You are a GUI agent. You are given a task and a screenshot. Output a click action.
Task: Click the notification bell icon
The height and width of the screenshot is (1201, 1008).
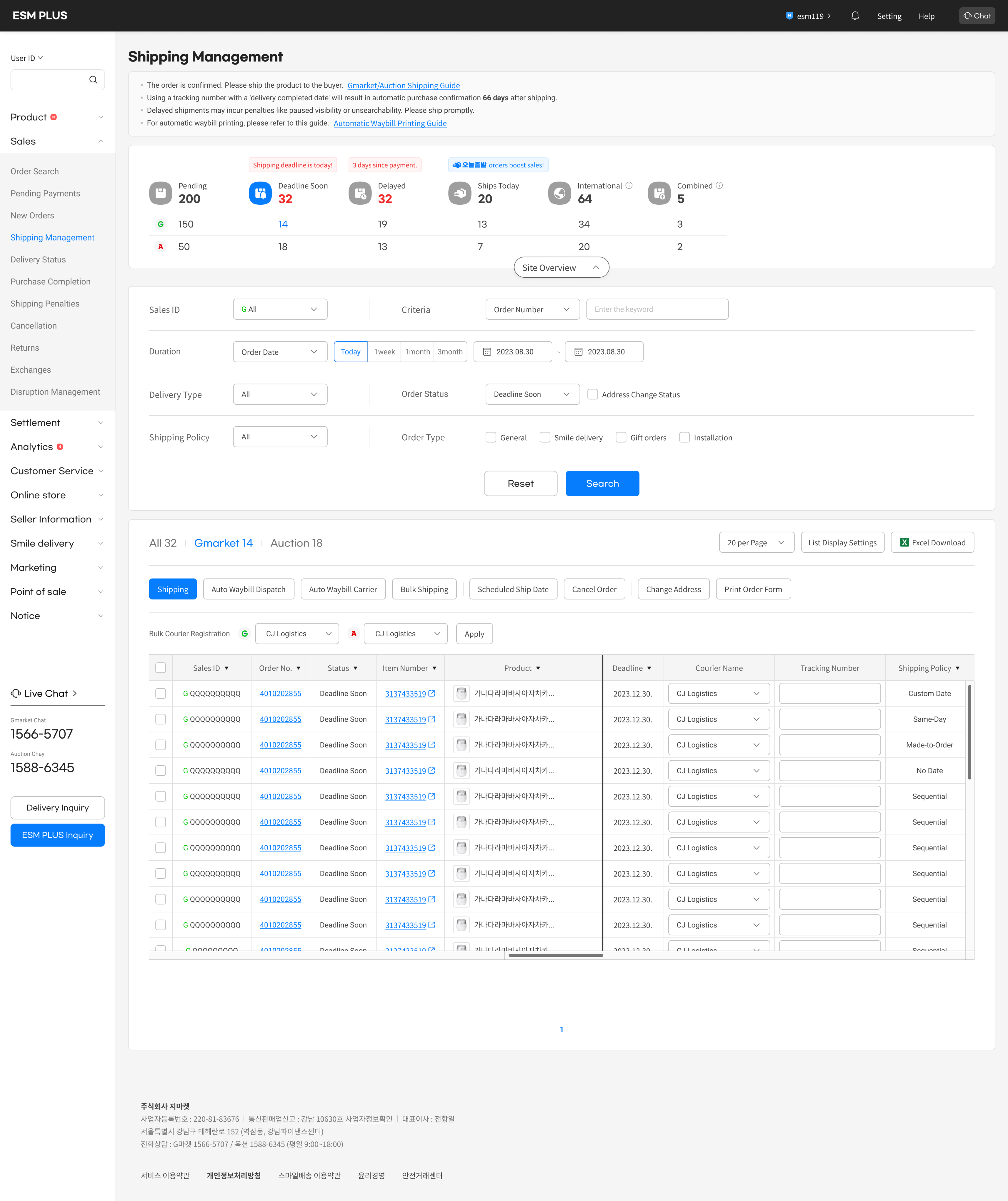[855, 16]
